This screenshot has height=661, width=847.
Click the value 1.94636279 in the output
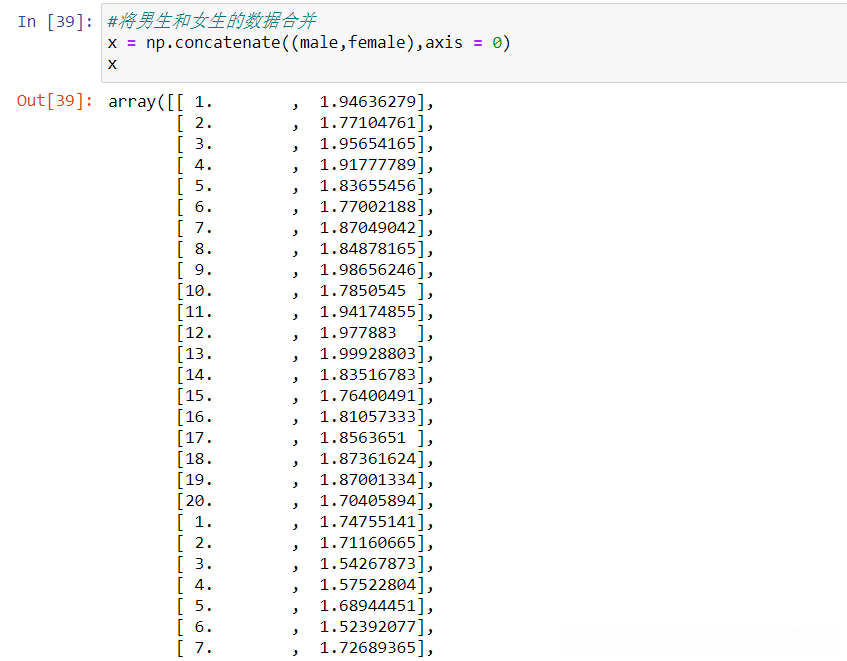(368, 102)
